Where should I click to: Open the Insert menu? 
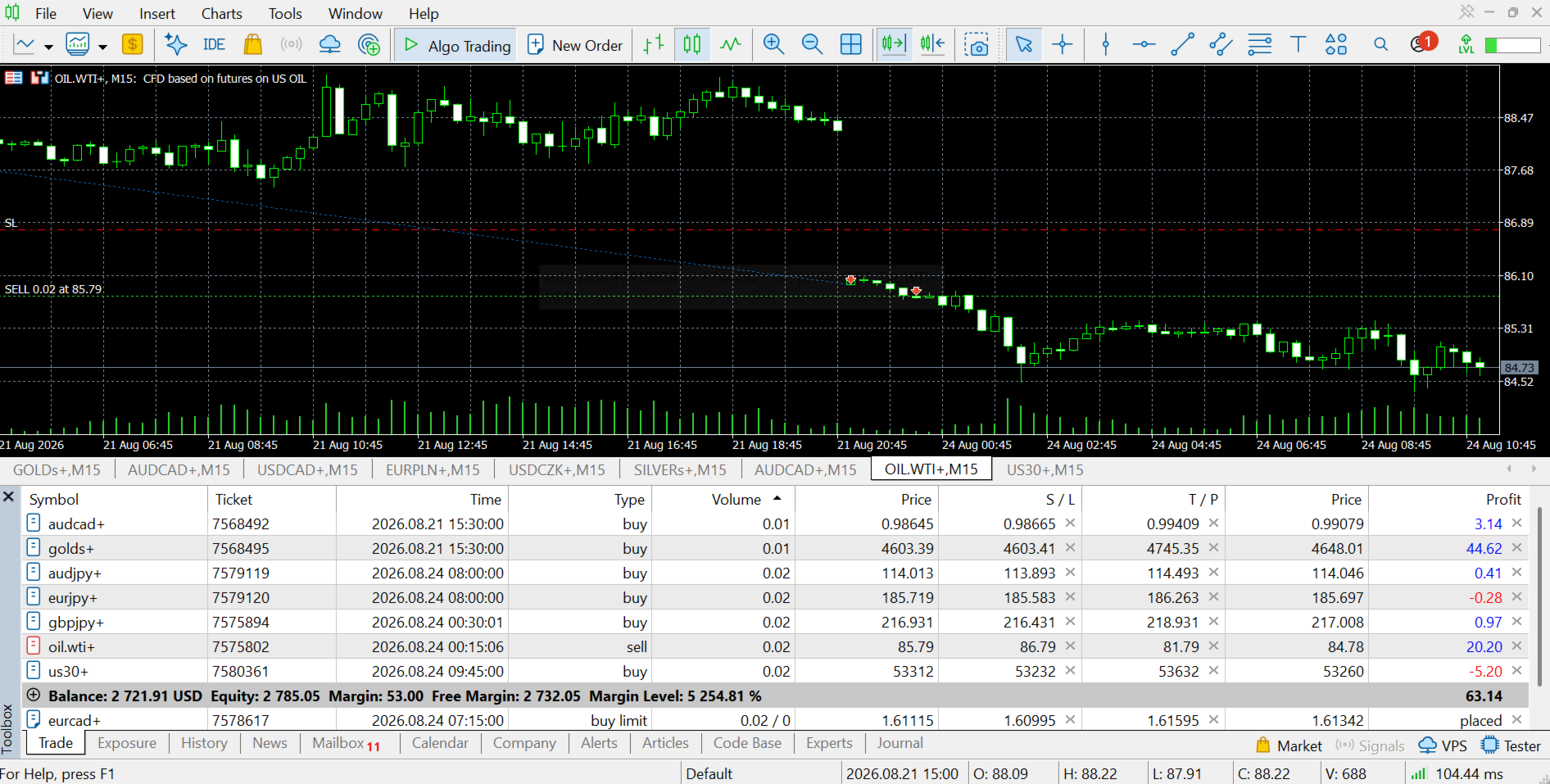(x=156, y=14)
